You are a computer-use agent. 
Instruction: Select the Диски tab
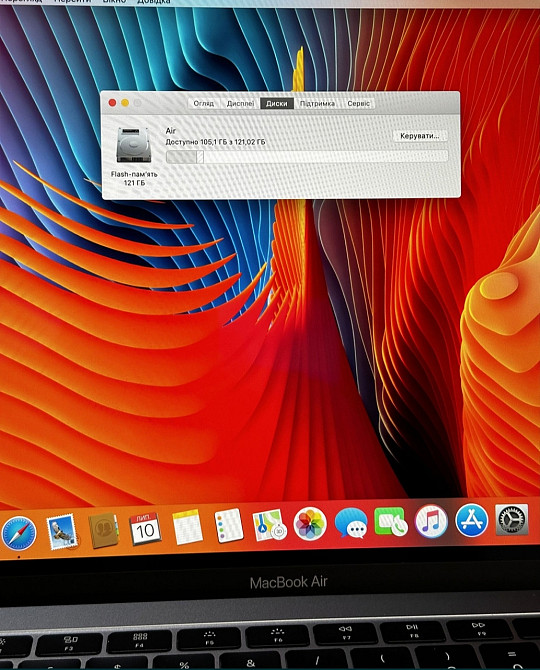(277, 103)
